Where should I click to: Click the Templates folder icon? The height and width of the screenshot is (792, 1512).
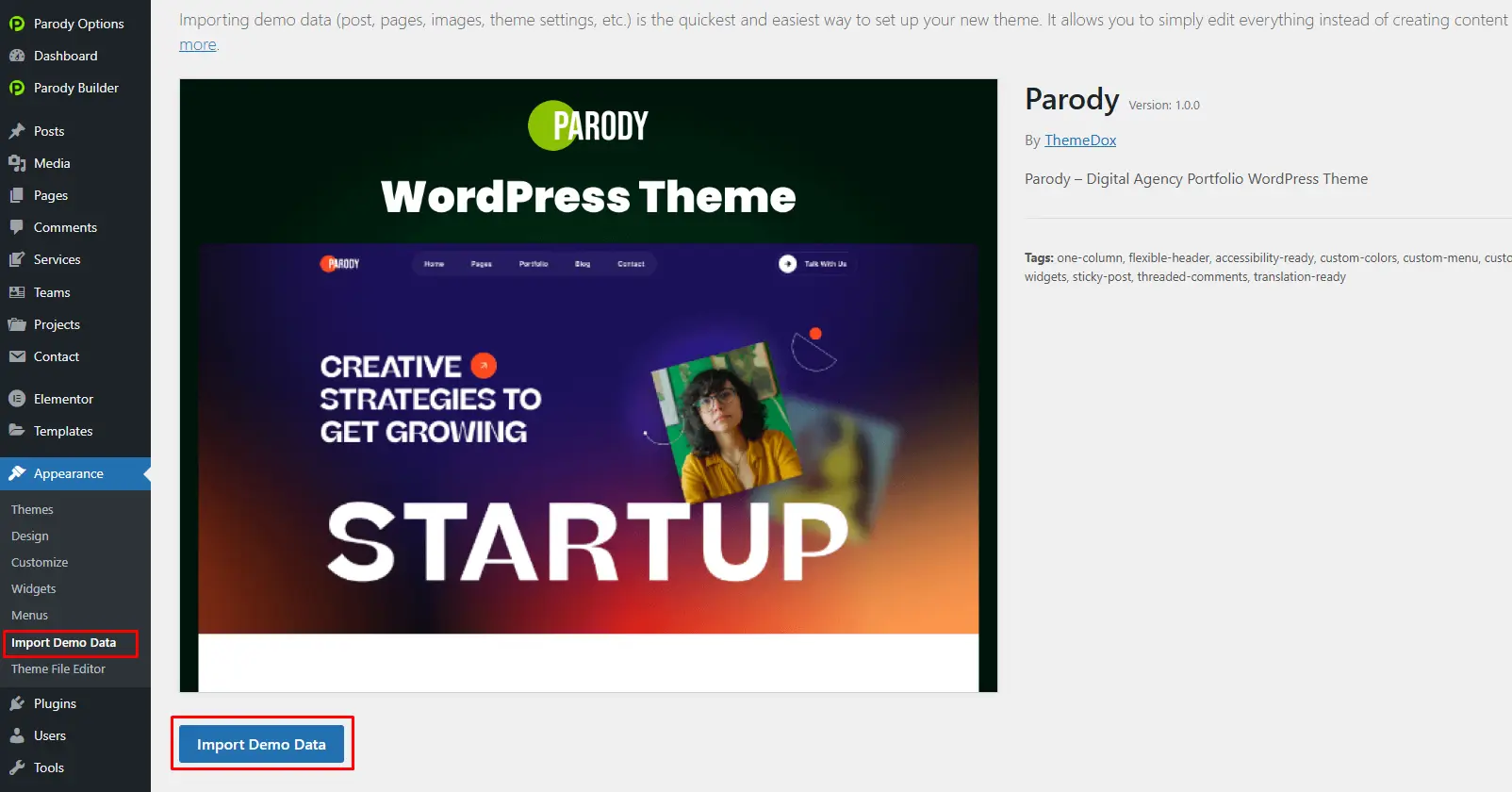point(17,431)
